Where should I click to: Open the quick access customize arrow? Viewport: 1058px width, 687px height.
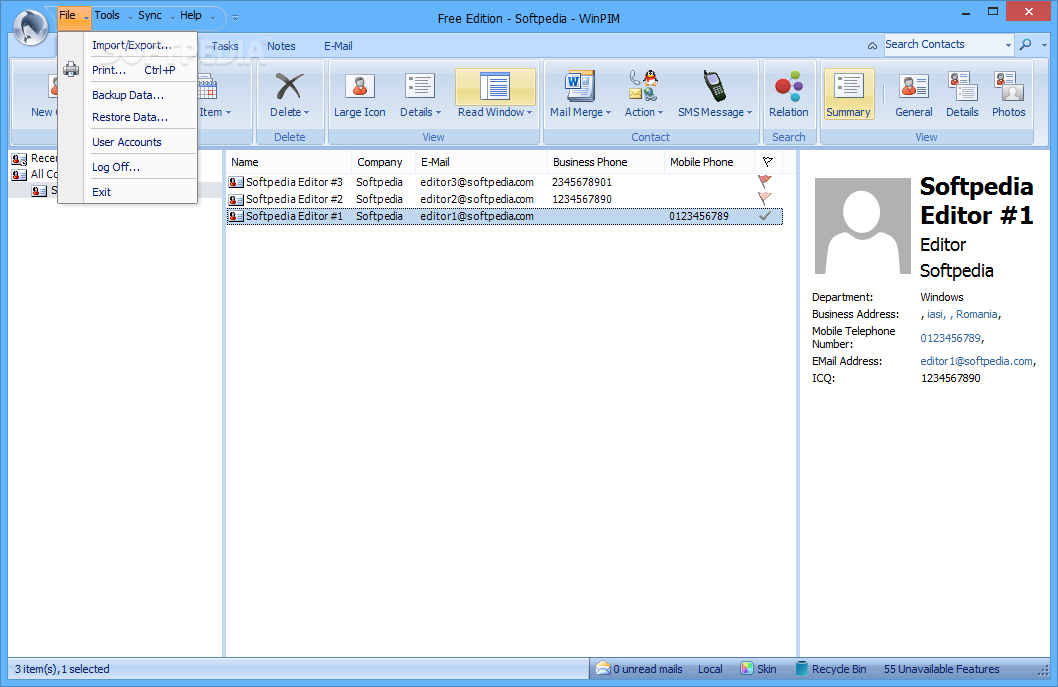[235, 18]
